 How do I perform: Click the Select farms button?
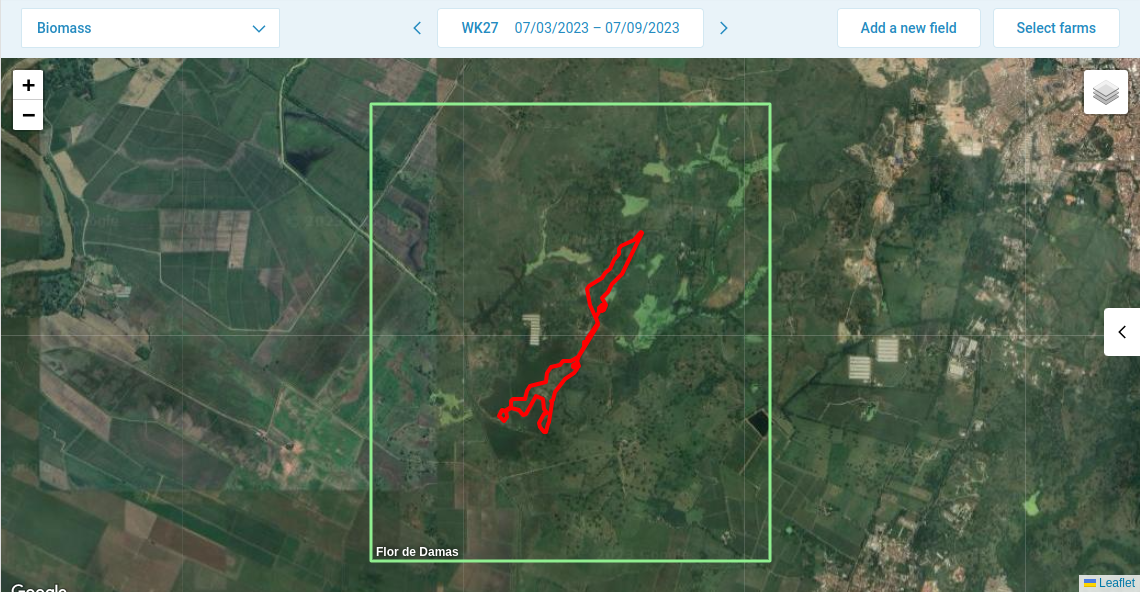[x=1056, y=27]
